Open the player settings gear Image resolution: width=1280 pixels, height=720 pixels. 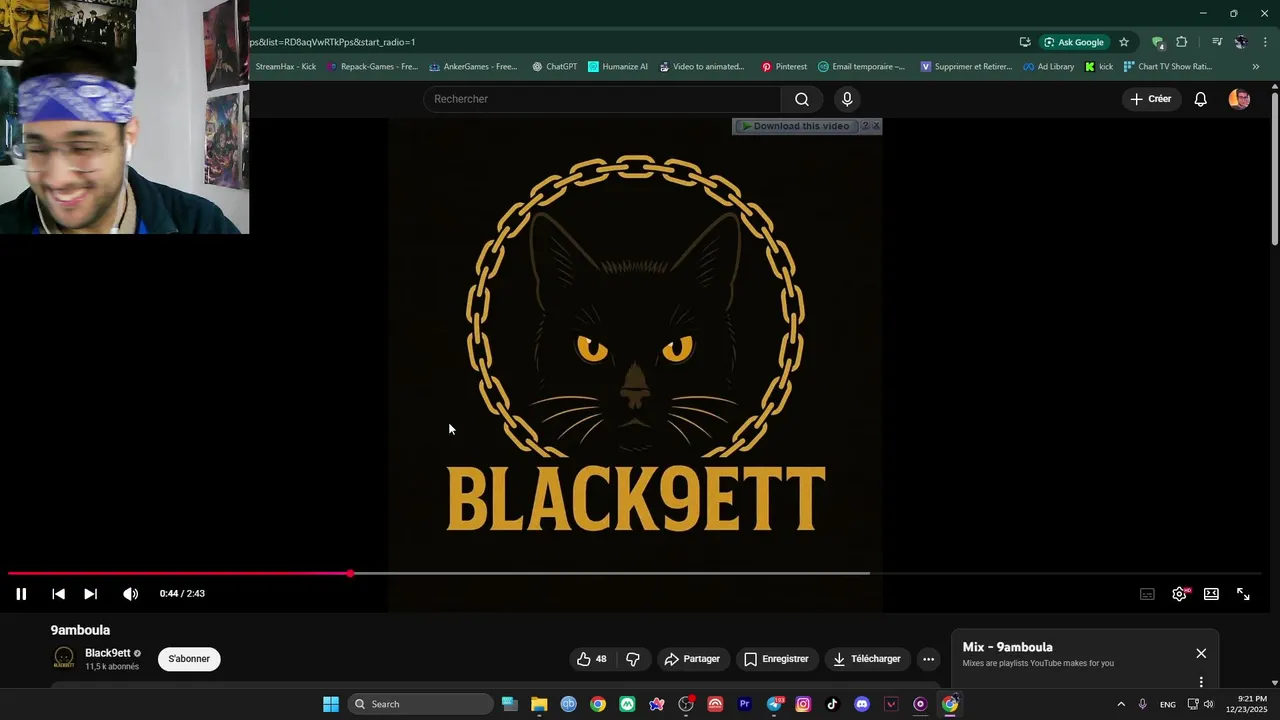[1179, 594]
